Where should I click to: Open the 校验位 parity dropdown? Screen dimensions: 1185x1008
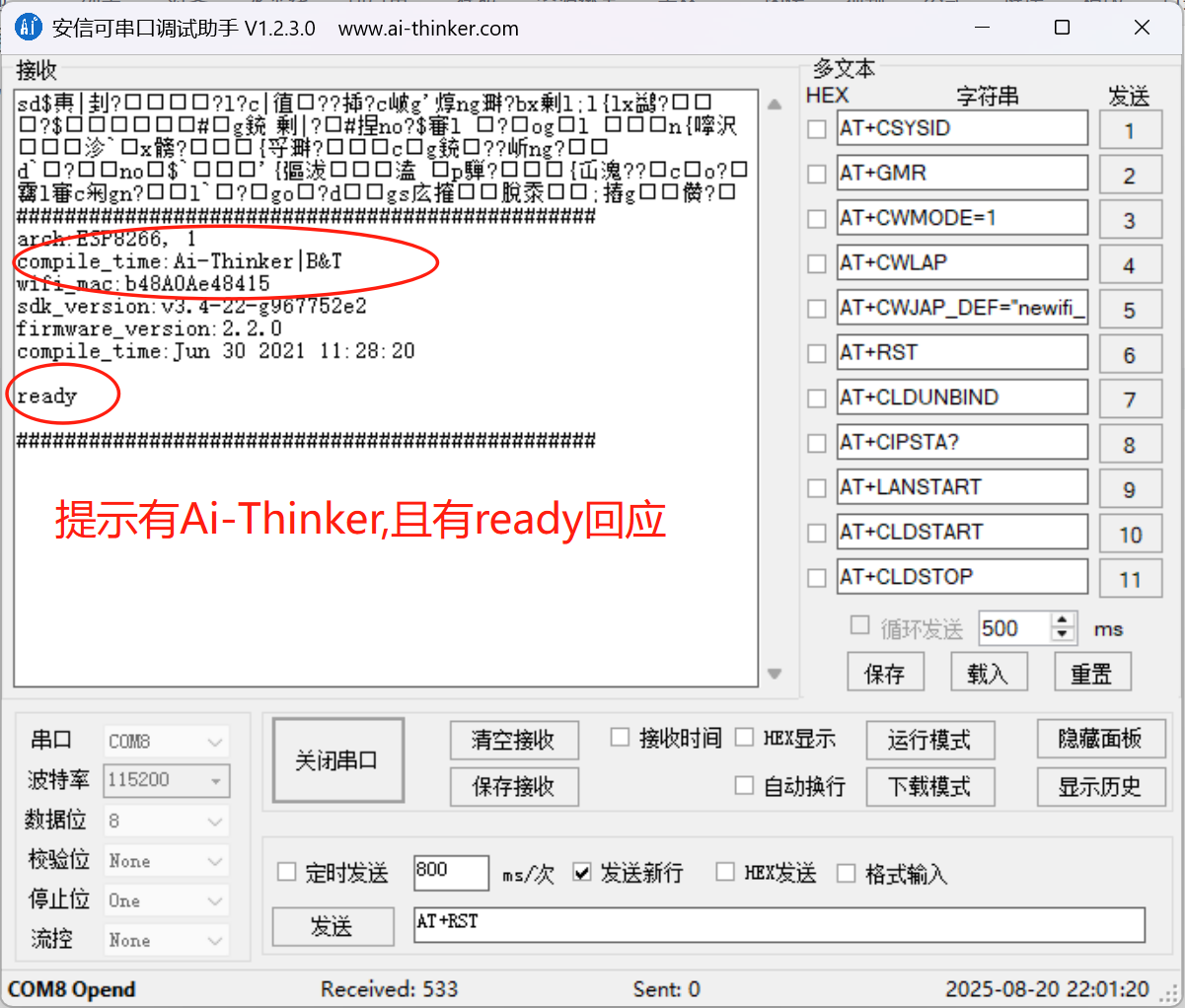[x=166, y=861]
